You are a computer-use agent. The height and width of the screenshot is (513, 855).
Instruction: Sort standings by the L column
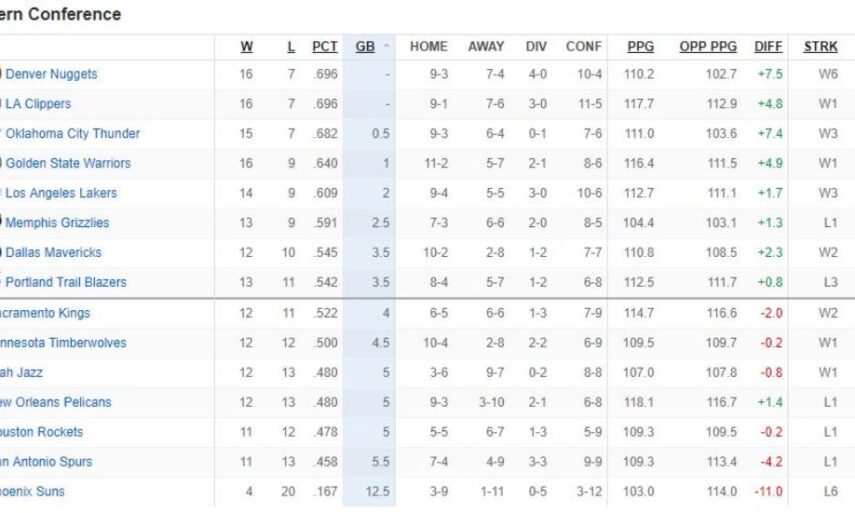(x=291, y=47)
